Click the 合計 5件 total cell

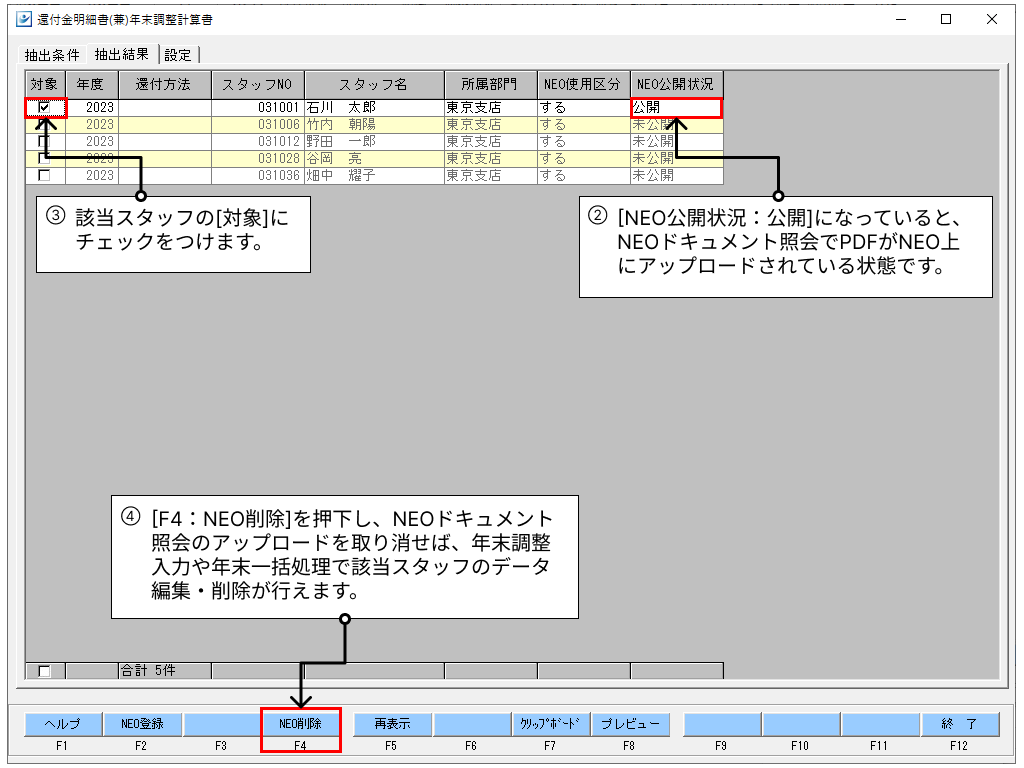tap(165, 671)
